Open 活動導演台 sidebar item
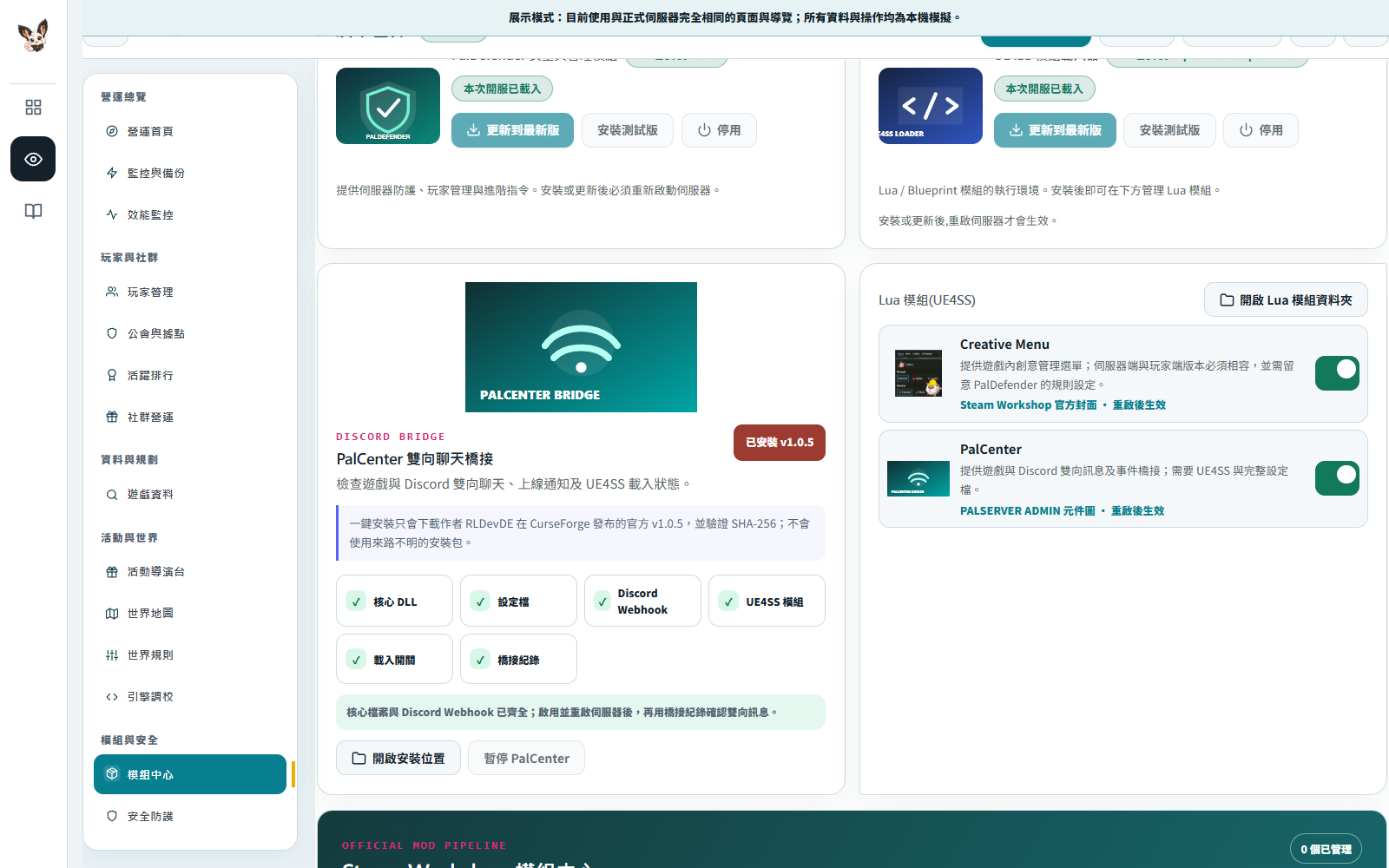The width and height of the screenshot is (1389, 868). click(x=190, y=571)
